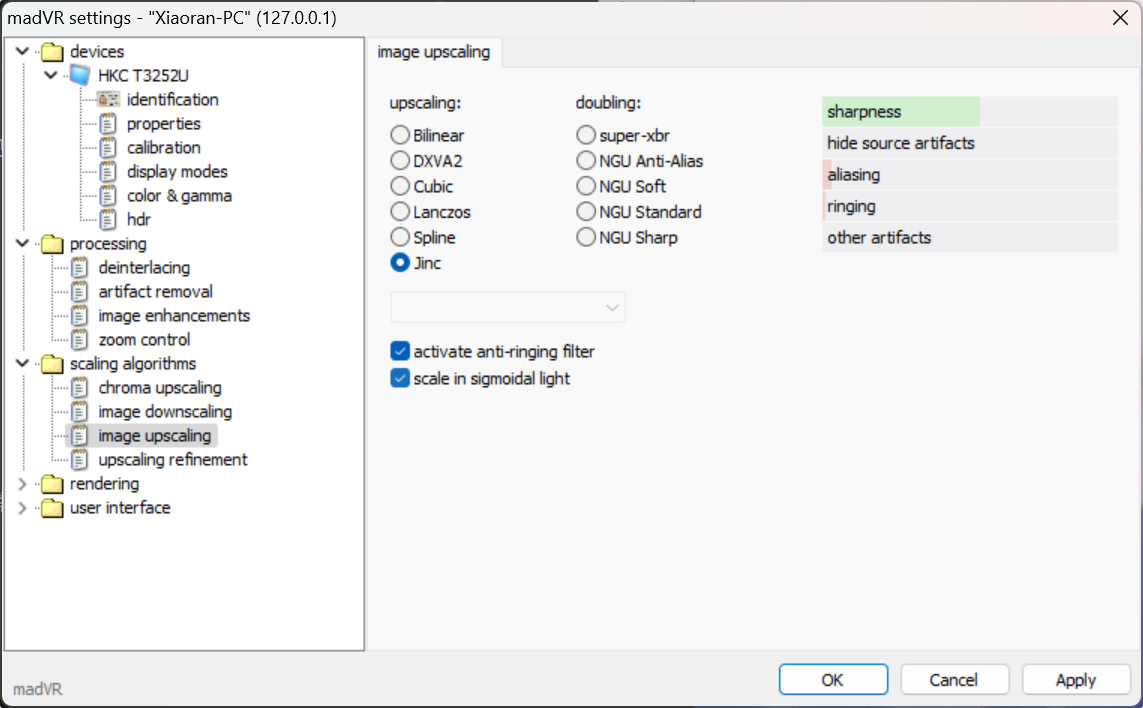Expand the user interface tree node
The height and width of the screenshot is (708, 1143).
pyautogui.click(x=23, y=508)
